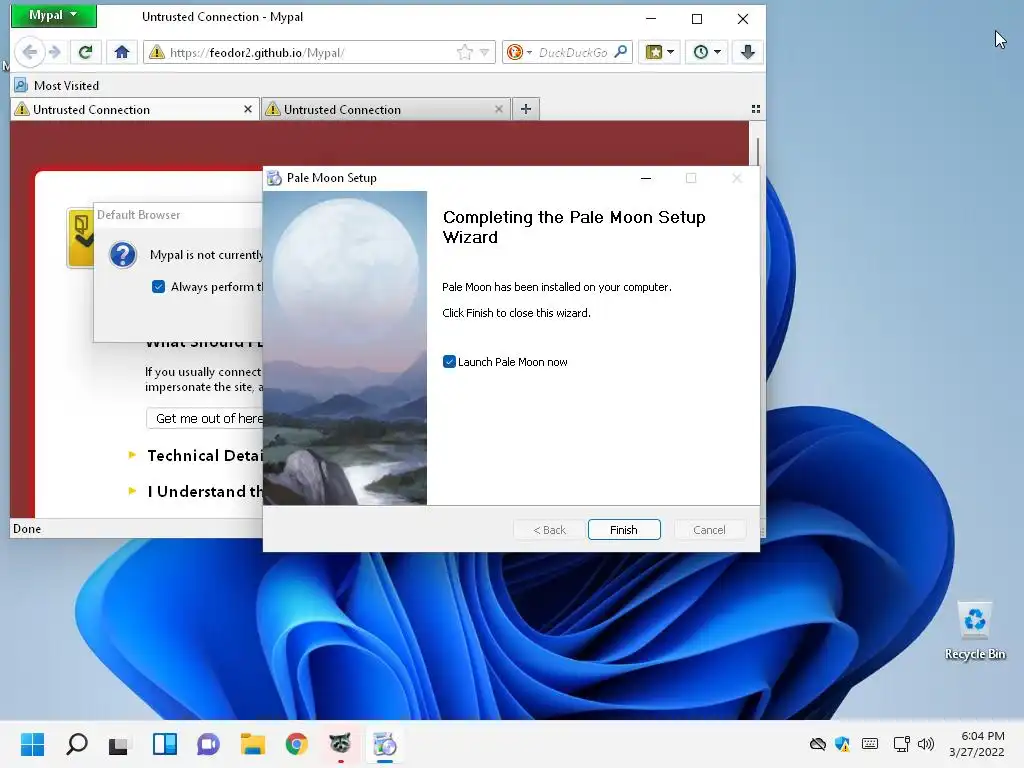1024x768 pixels.
Task: Switch to Pale Moon Setup taskbar icon
Action: coord(385,744)
